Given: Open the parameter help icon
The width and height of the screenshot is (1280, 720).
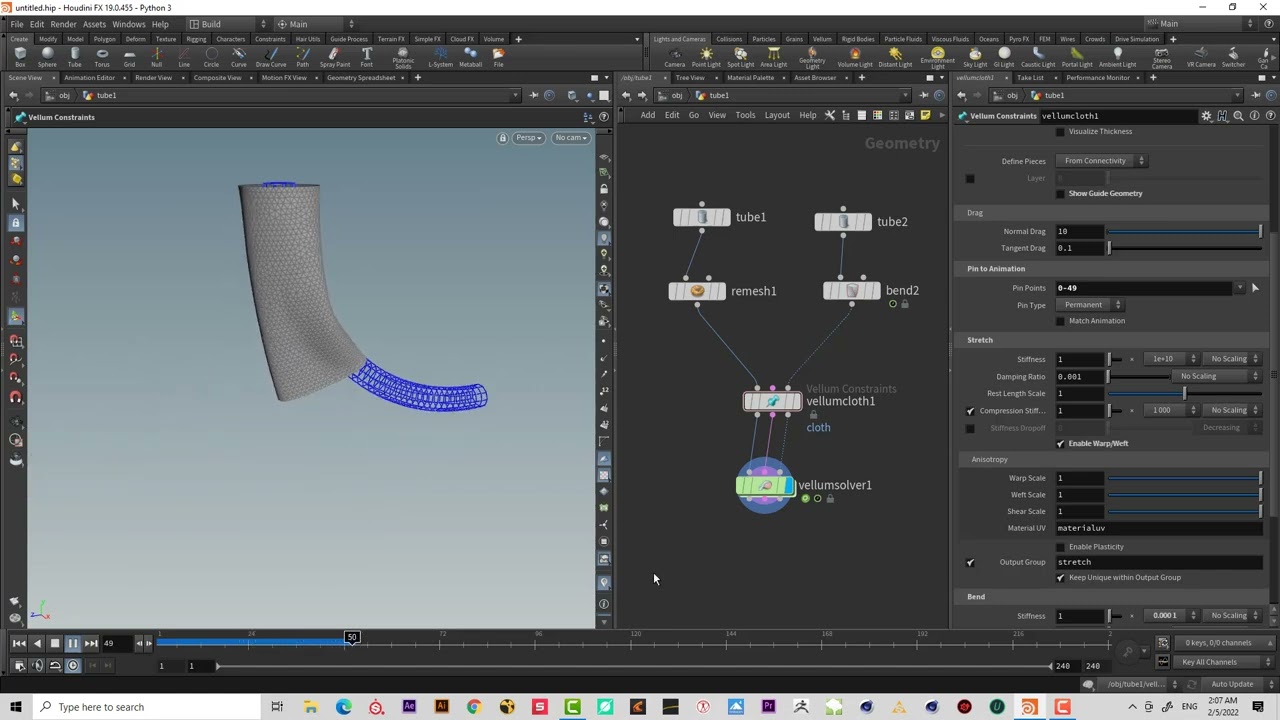Looking at the screenshot, I should [x=1270, y=116].
